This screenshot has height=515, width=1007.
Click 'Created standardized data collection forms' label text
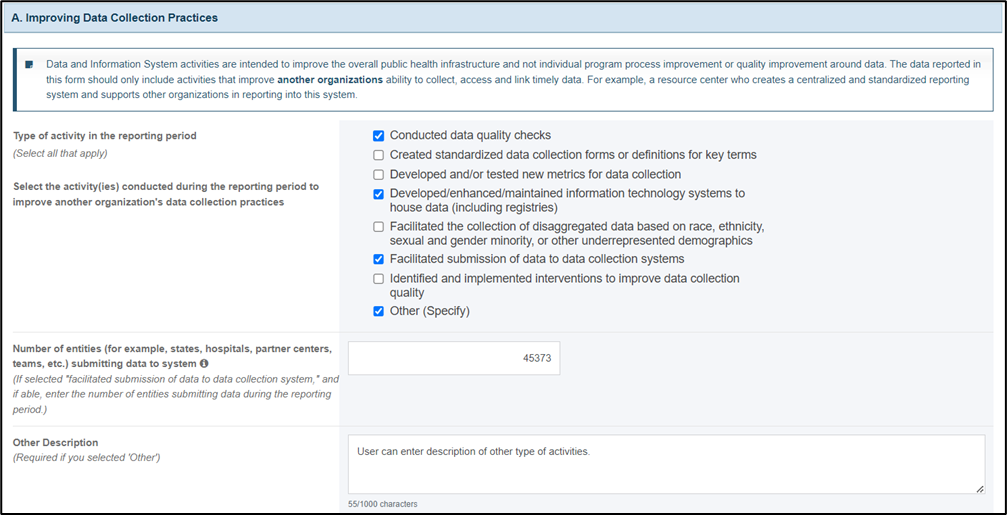pyautogui.click(x=574, y=155)
